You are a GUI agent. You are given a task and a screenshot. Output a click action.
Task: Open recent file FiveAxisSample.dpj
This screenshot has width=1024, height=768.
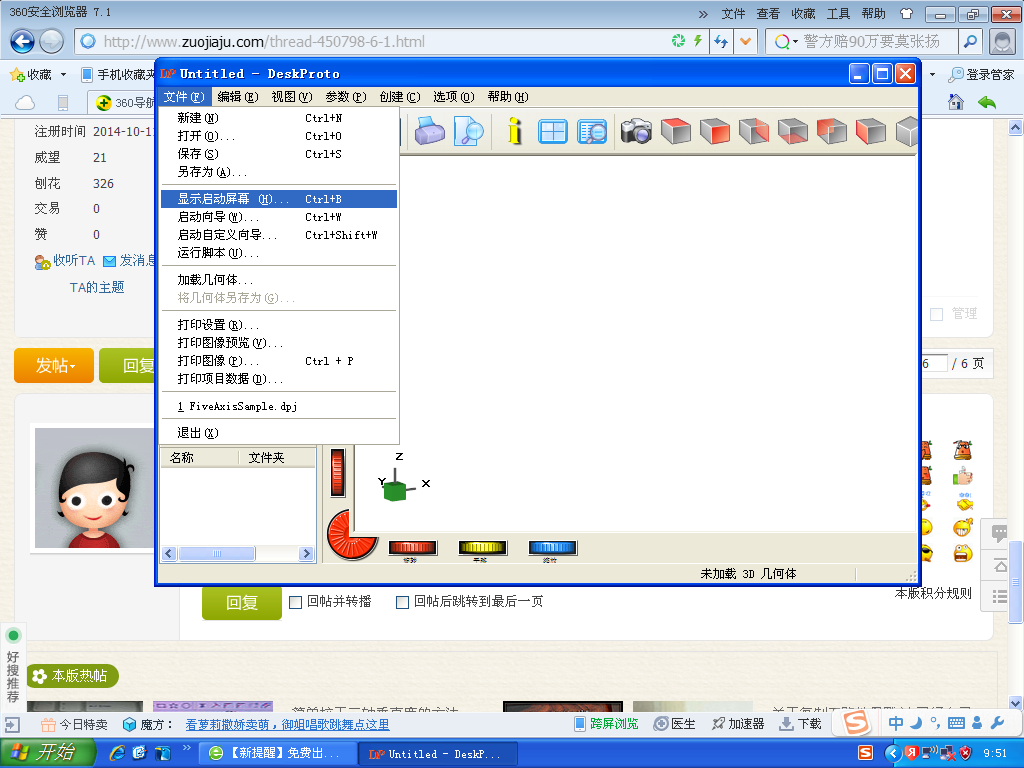coord(278,406)
